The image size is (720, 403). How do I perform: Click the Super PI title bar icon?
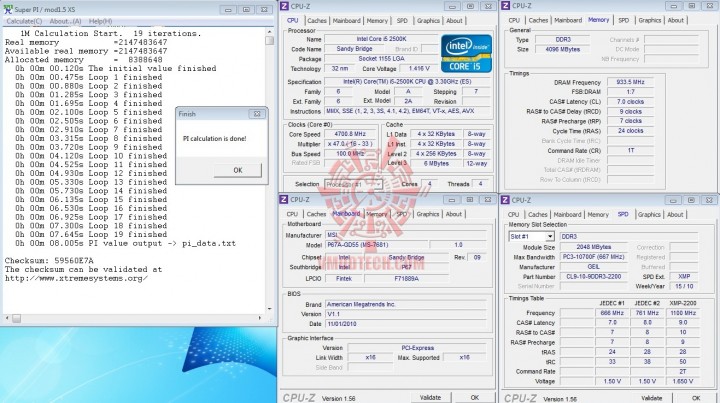coord(8,9)
